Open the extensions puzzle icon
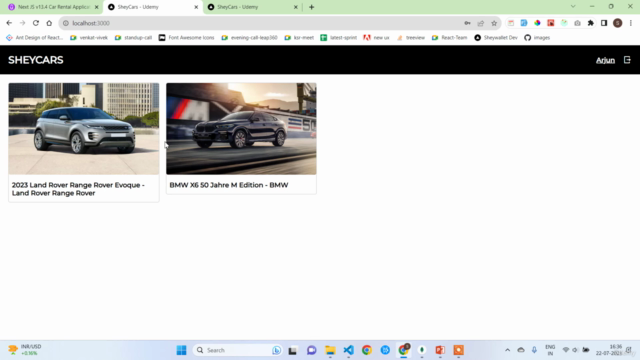 pyautogui.click(x=591, y=23)
